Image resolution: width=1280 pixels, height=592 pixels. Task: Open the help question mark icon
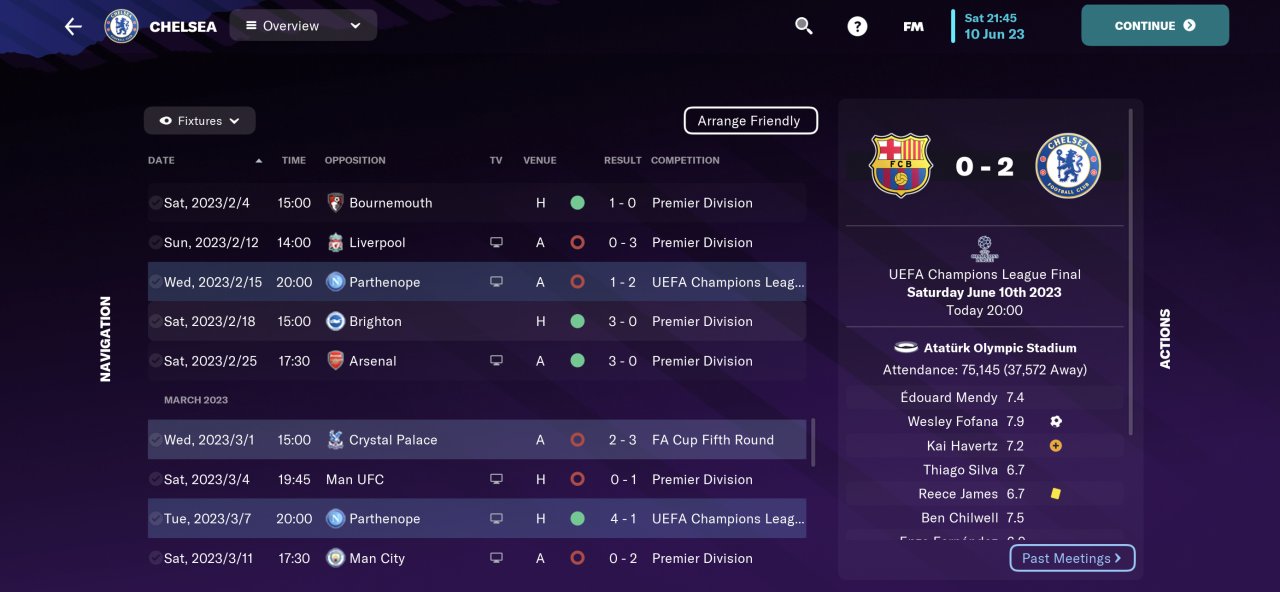coord(857,26)
